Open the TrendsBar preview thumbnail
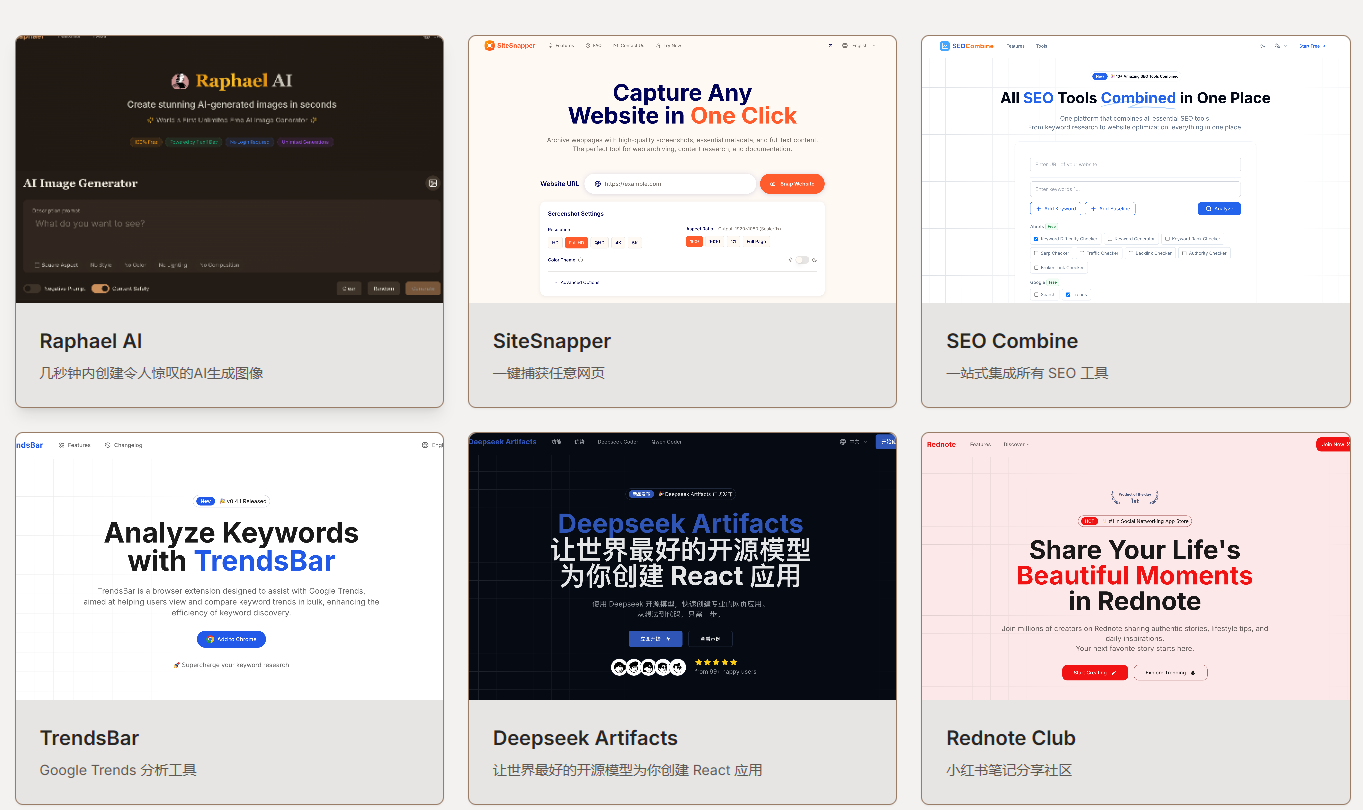The height and width of the screenshot is (810, 1363). click(229, 566)
